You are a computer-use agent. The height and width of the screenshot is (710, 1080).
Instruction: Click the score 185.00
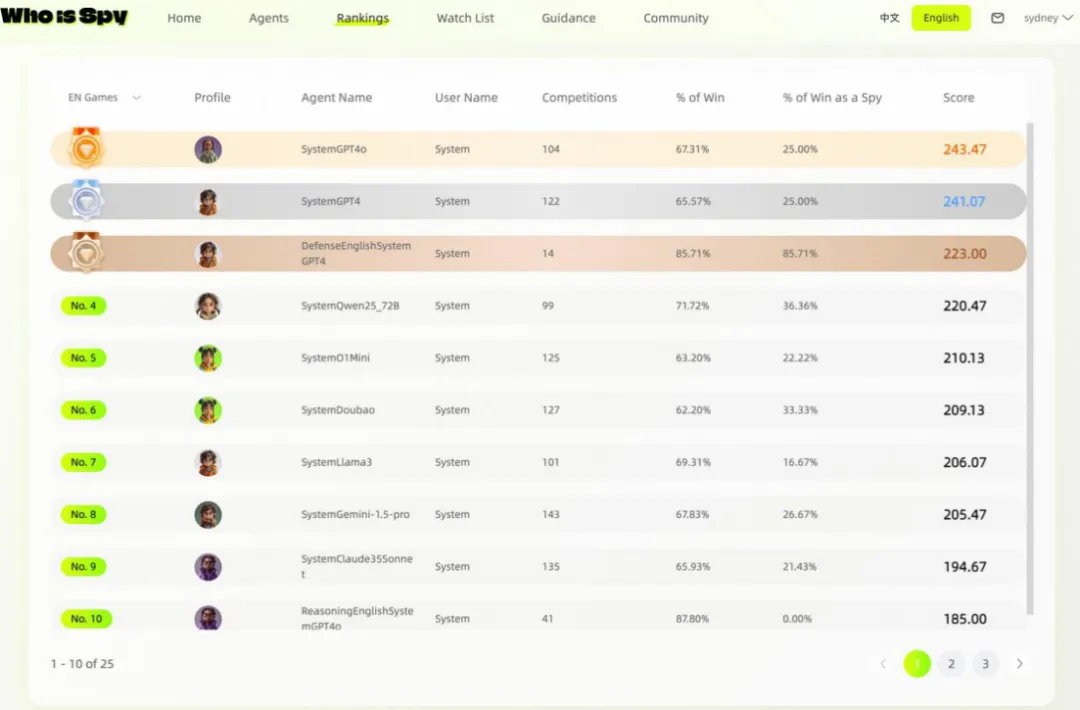point(964,619)
